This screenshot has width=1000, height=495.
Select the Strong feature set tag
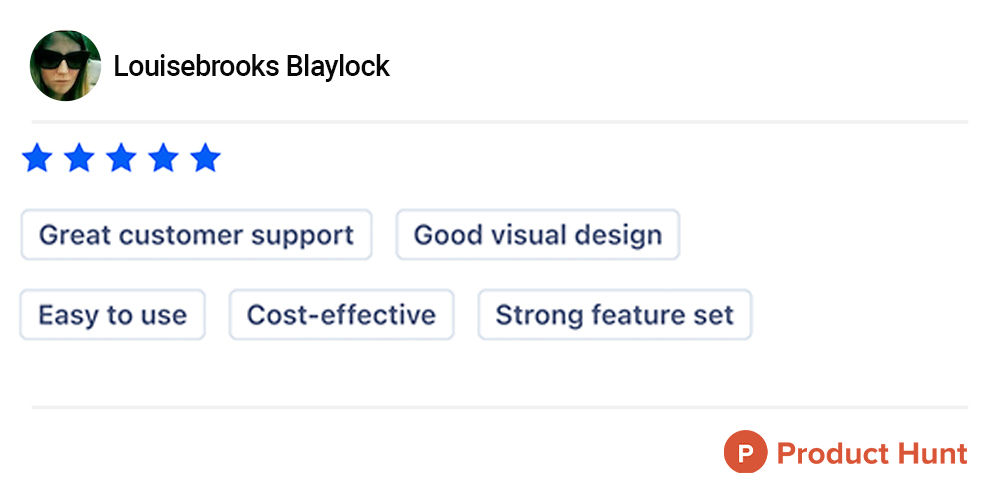[x=614, y=316]
